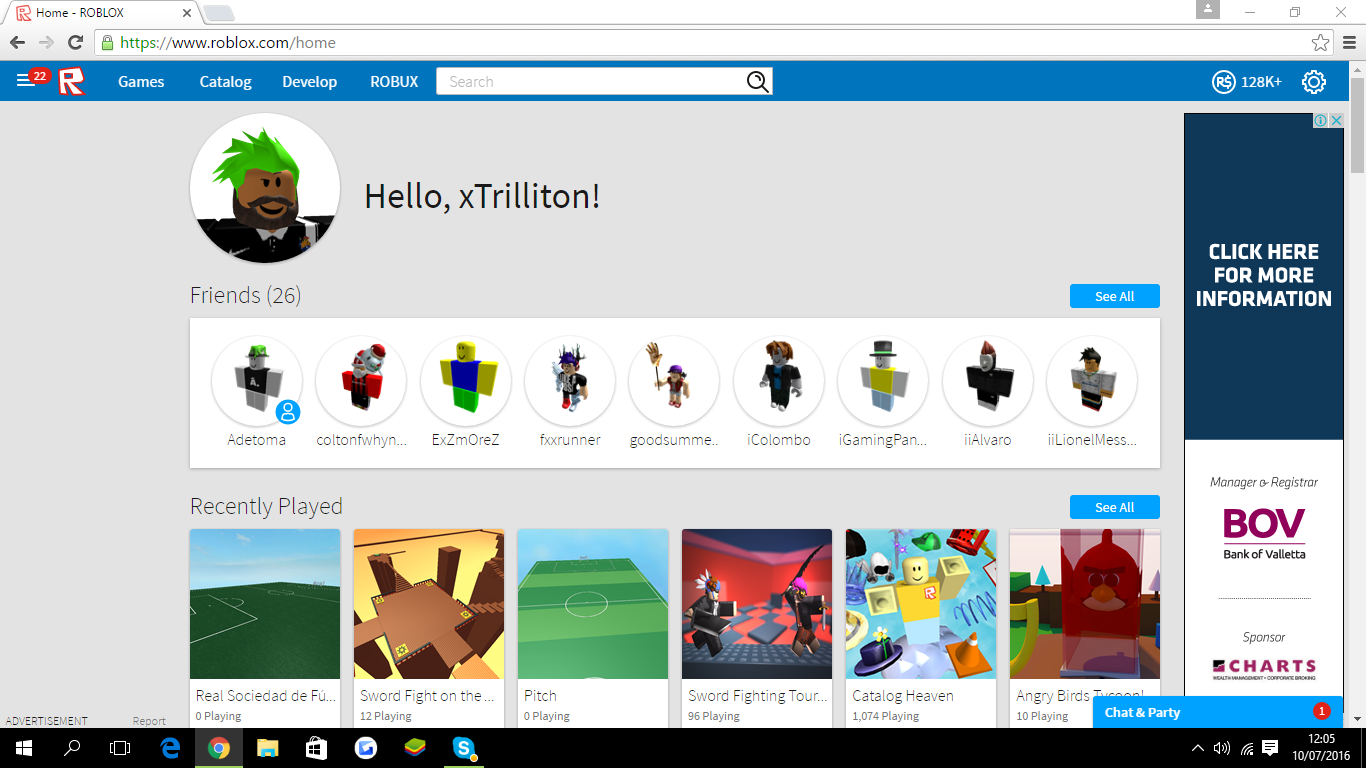Open the Catalog Heaven game
Image resolution: width=1366 pixels, height=768 pixels.
[x=921, y=604]
